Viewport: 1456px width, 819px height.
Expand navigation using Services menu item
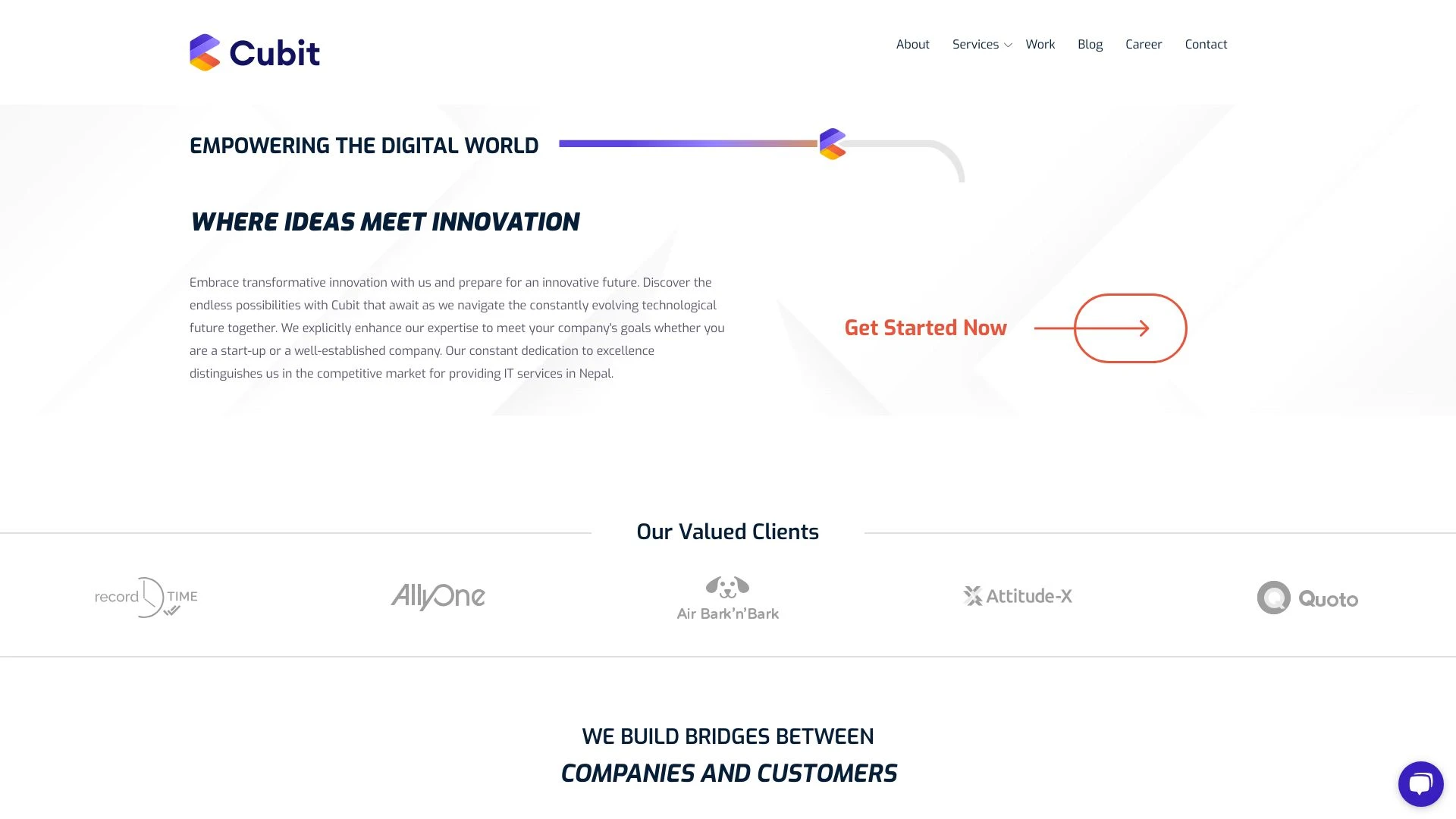(x=980, y=44)
